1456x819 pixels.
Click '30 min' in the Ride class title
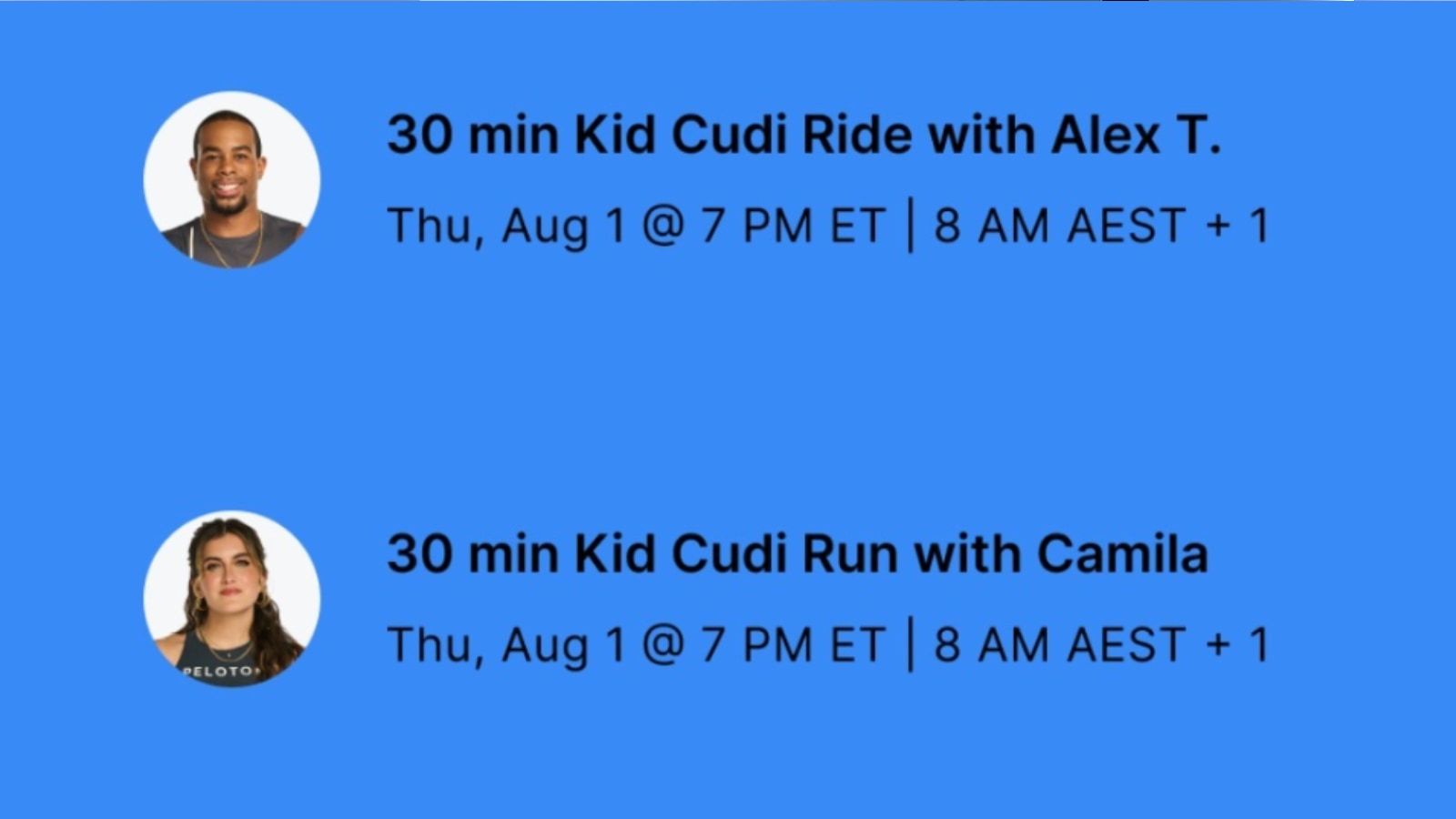click(472, 135)
